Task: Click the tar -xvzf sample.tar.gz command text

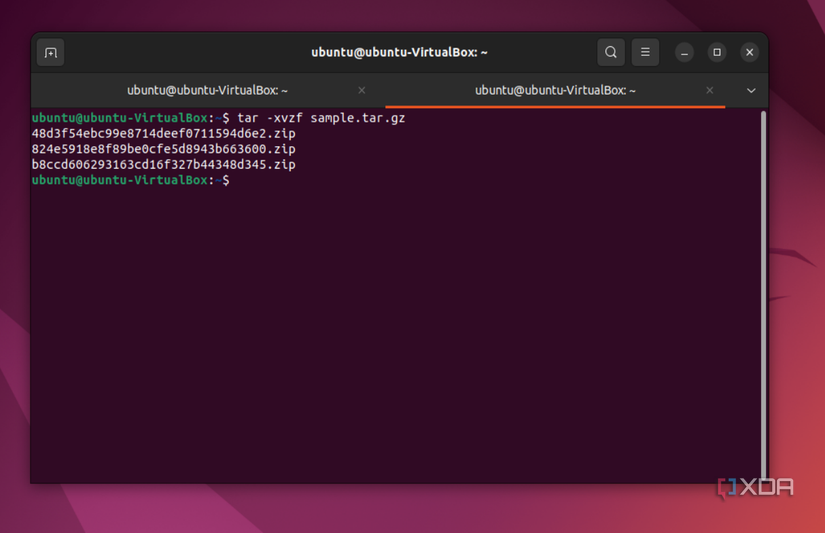Action: tap(321, 118)
